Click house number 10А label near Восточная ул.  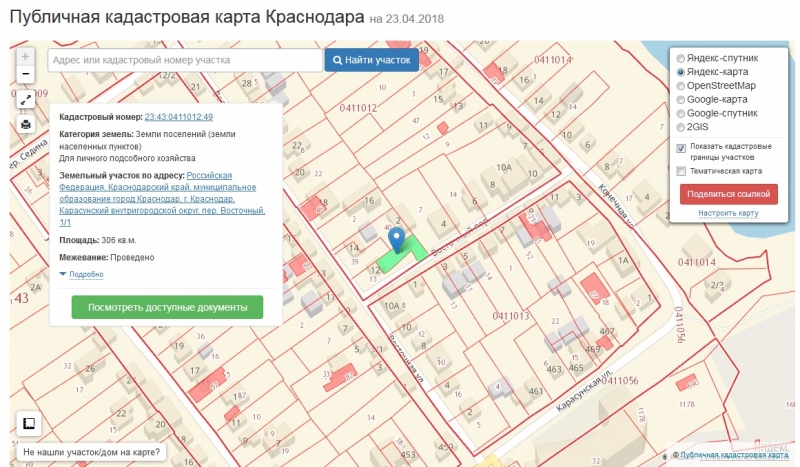click(x=392, y=306)
